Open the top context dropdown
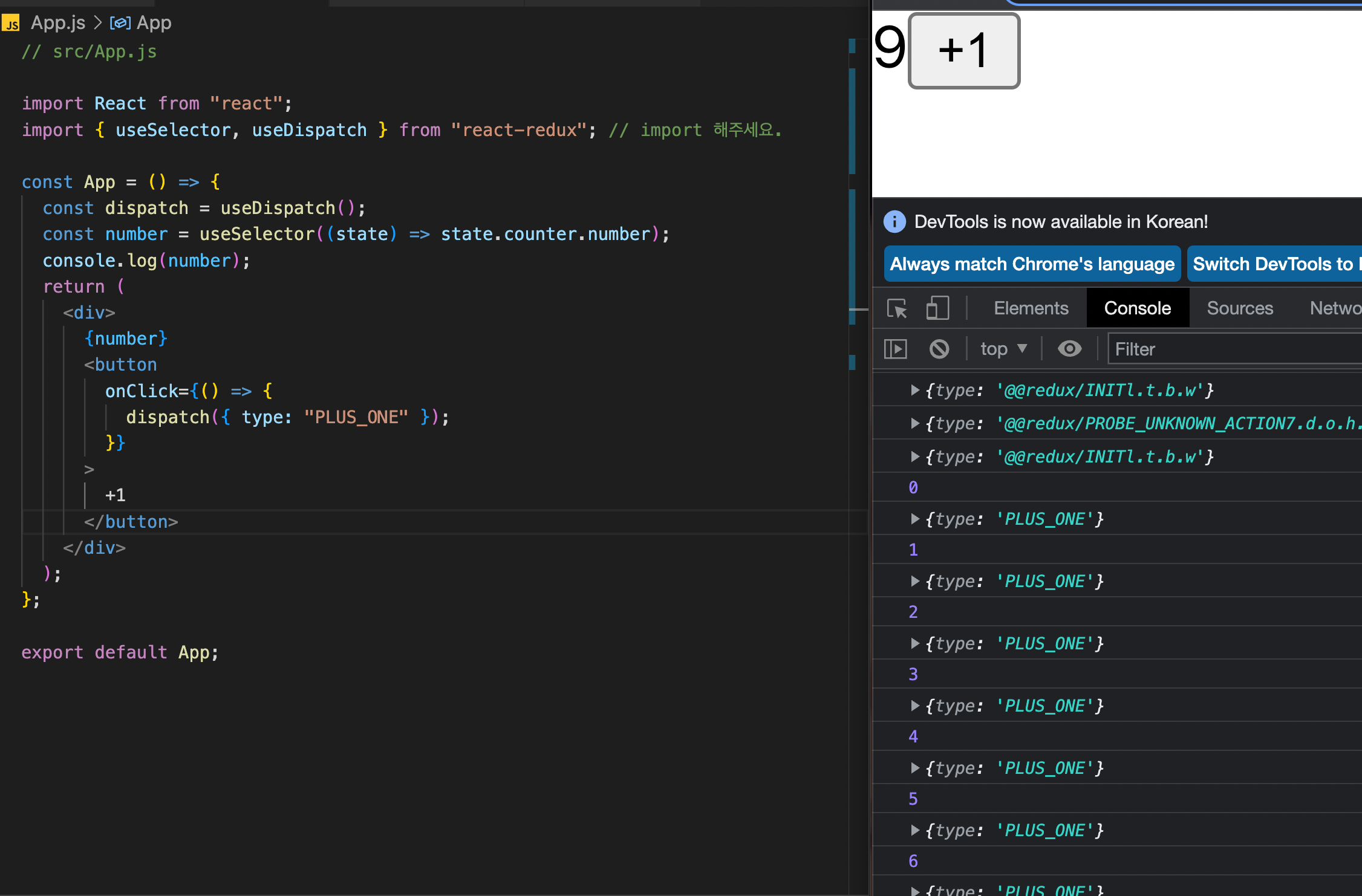Viewport: 1362px width, 896px height. (1003, 349)
